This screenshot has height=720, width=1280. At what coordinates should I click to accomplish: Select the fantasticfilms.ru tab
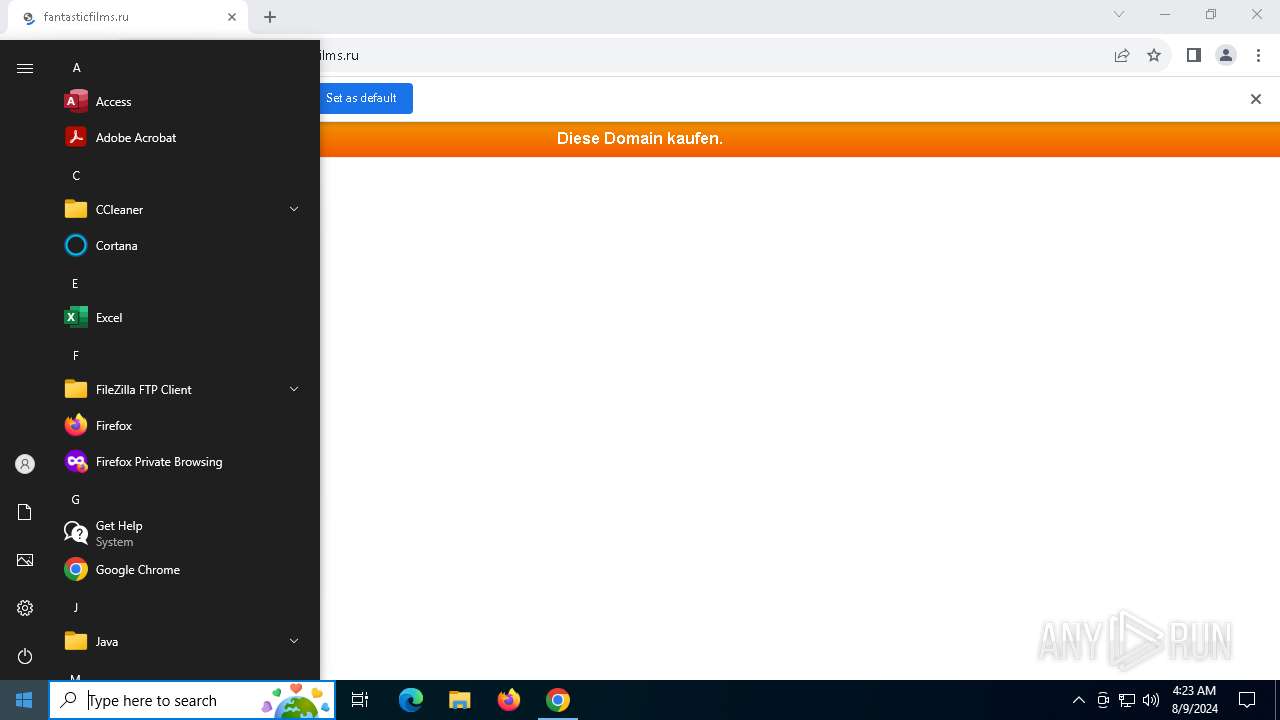tap(130, 17)
